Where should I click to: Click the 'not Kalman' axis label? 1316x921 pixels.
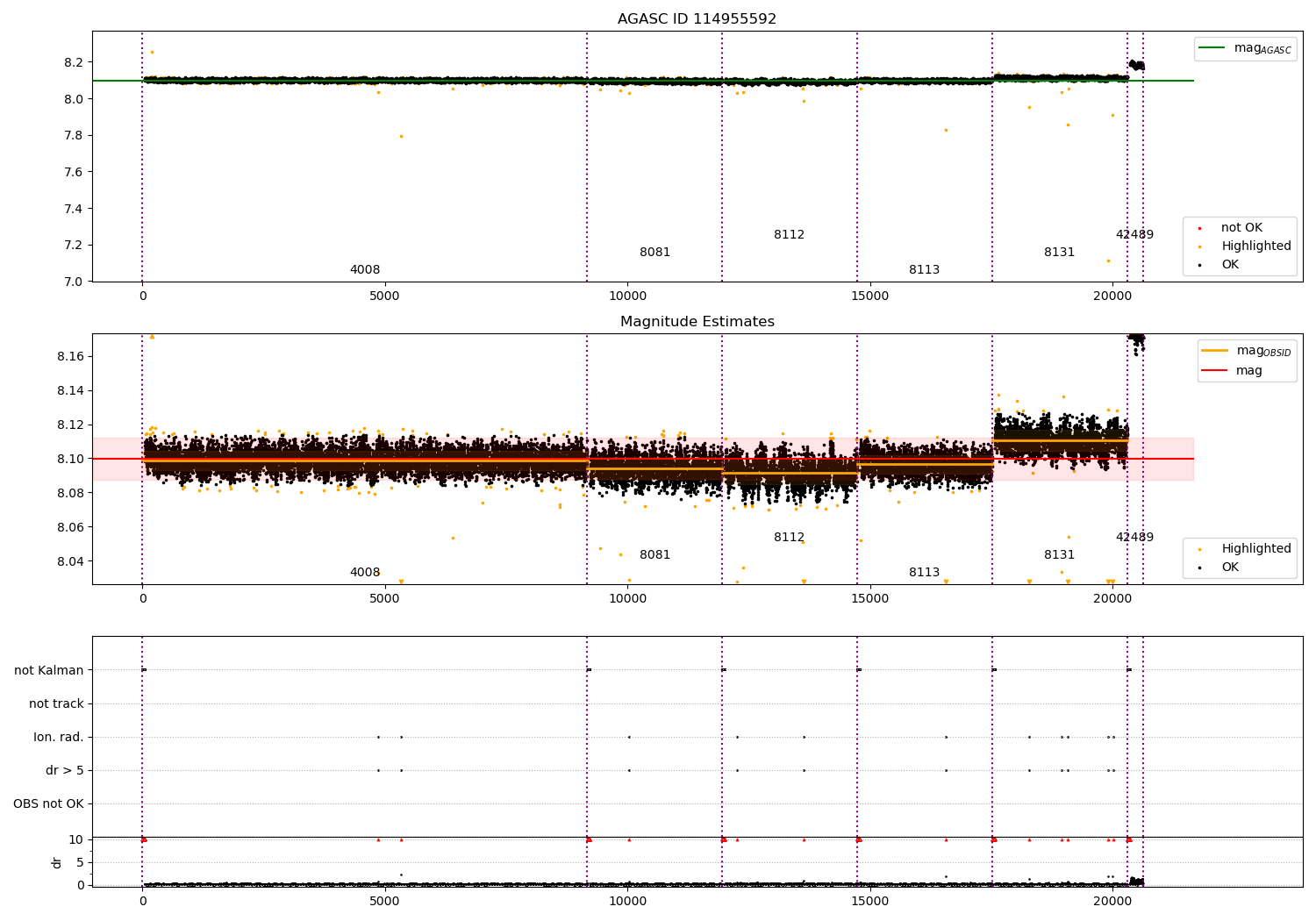[49, 670]
